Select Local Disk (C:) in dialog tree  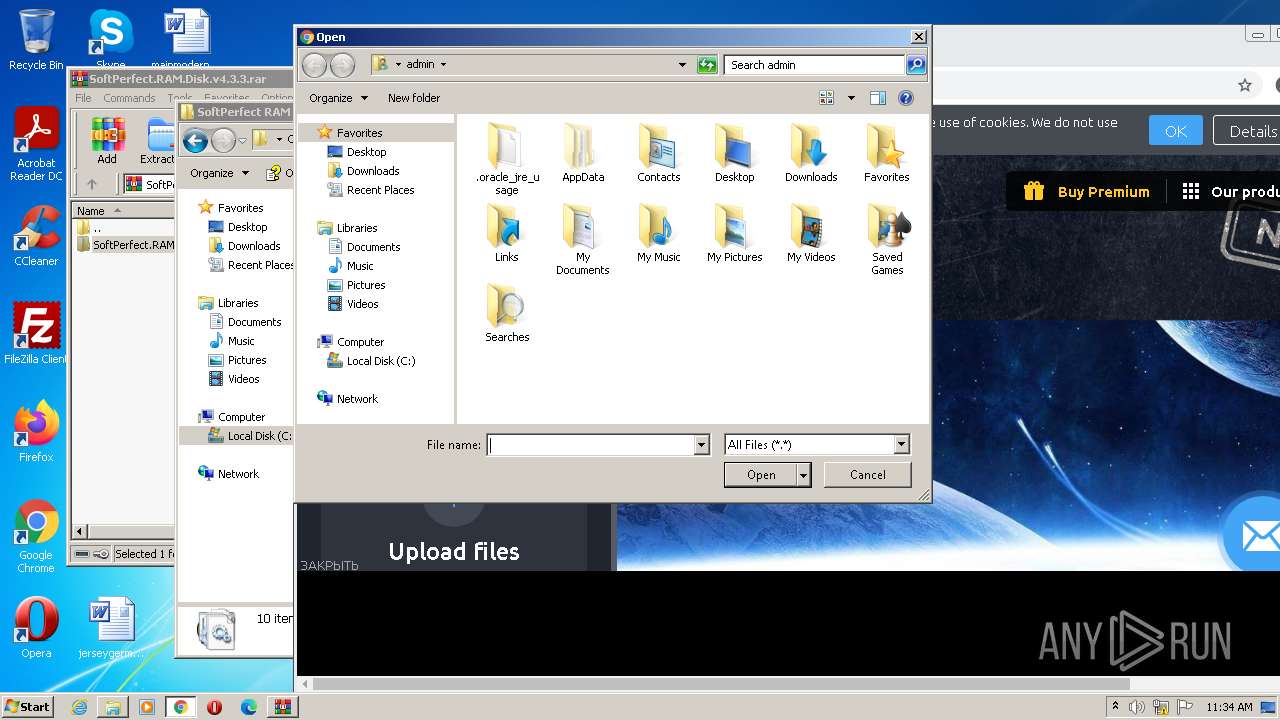pos(380,361)
